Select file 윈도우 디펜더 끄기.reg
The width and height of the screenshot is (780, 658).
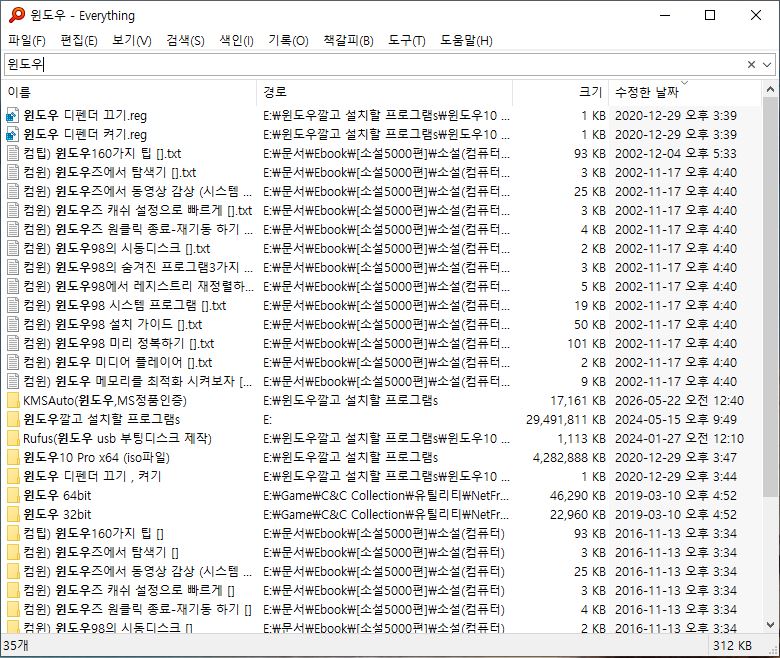85,115
